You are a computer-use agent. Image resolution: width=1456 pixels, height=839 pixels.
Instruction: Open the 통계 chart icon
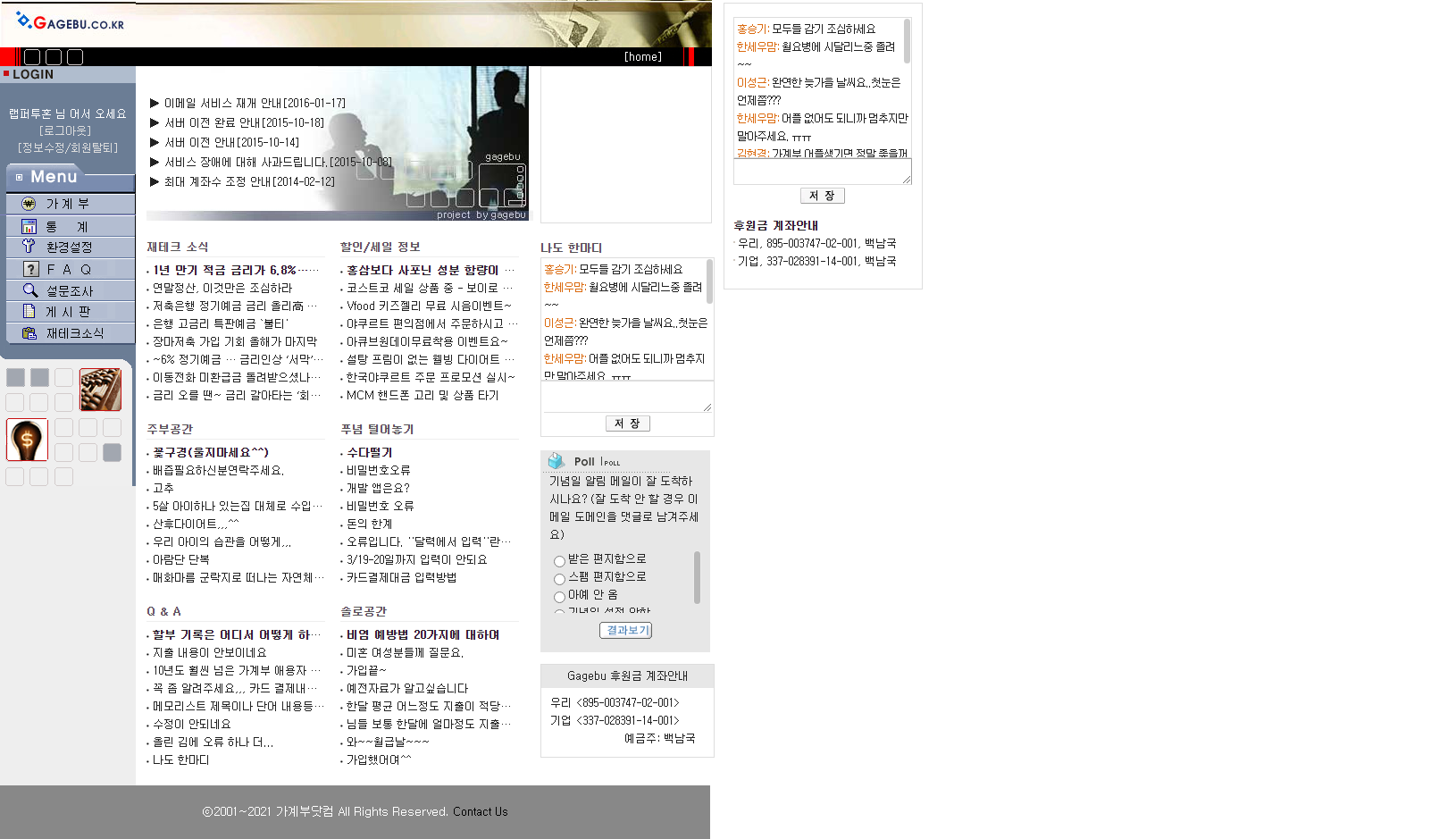[x=29, y=226]
